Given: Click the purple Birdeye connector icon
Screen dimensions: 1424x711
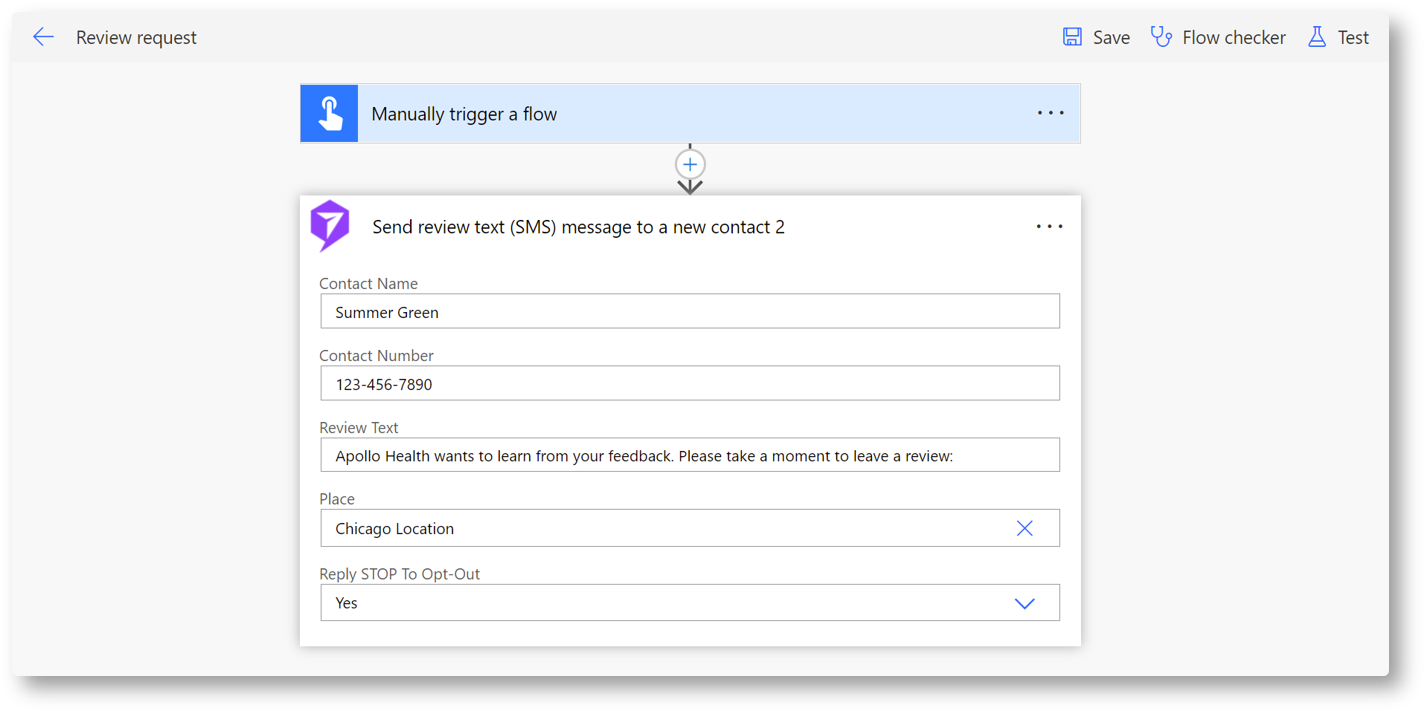Looking at the screenshot, I should tap(330, 226).
